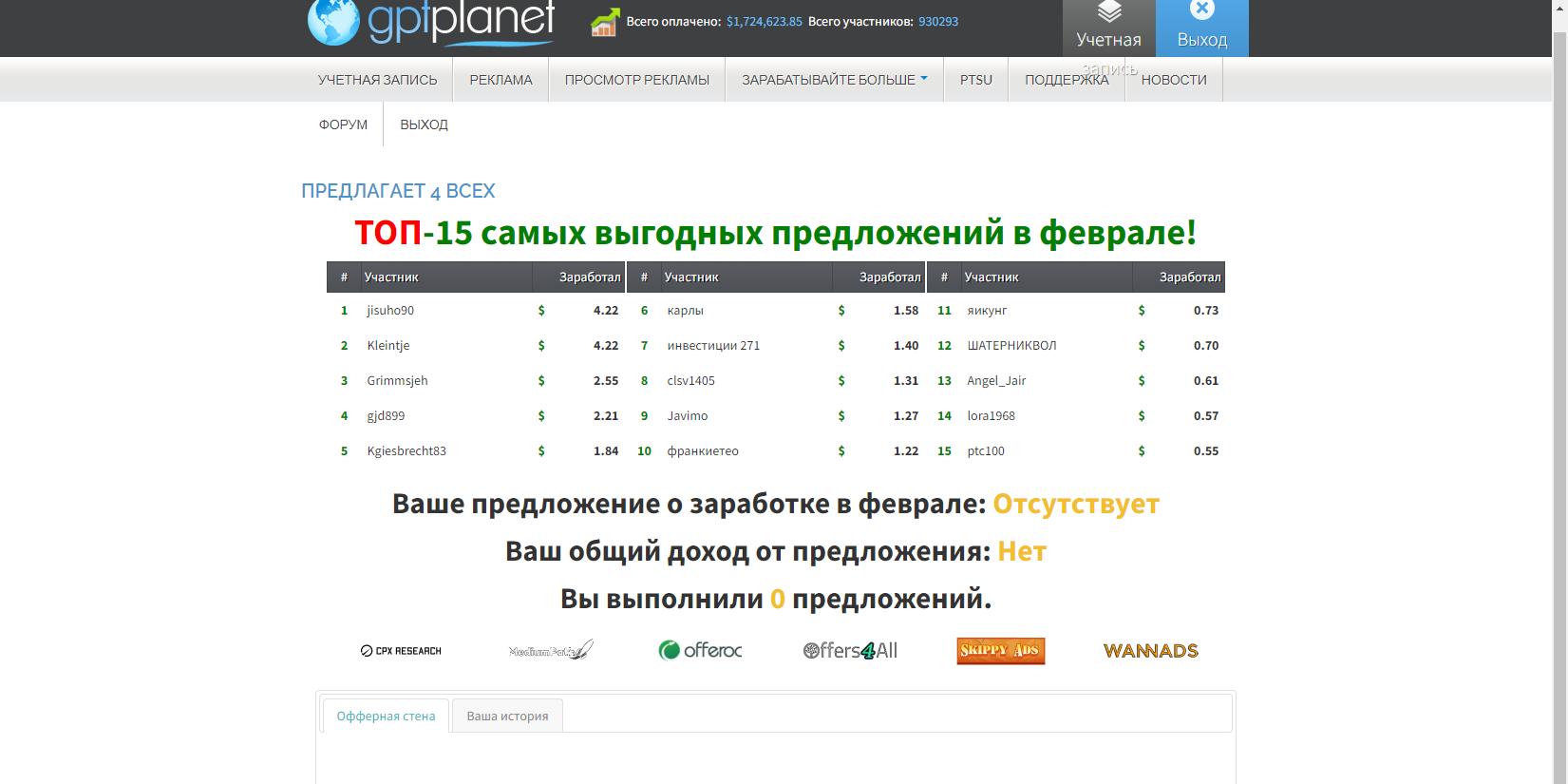This screenshot has height=784, width=1568.
Task: Choose the Skippy Ads offer wall
Action: pos(1001,651)
